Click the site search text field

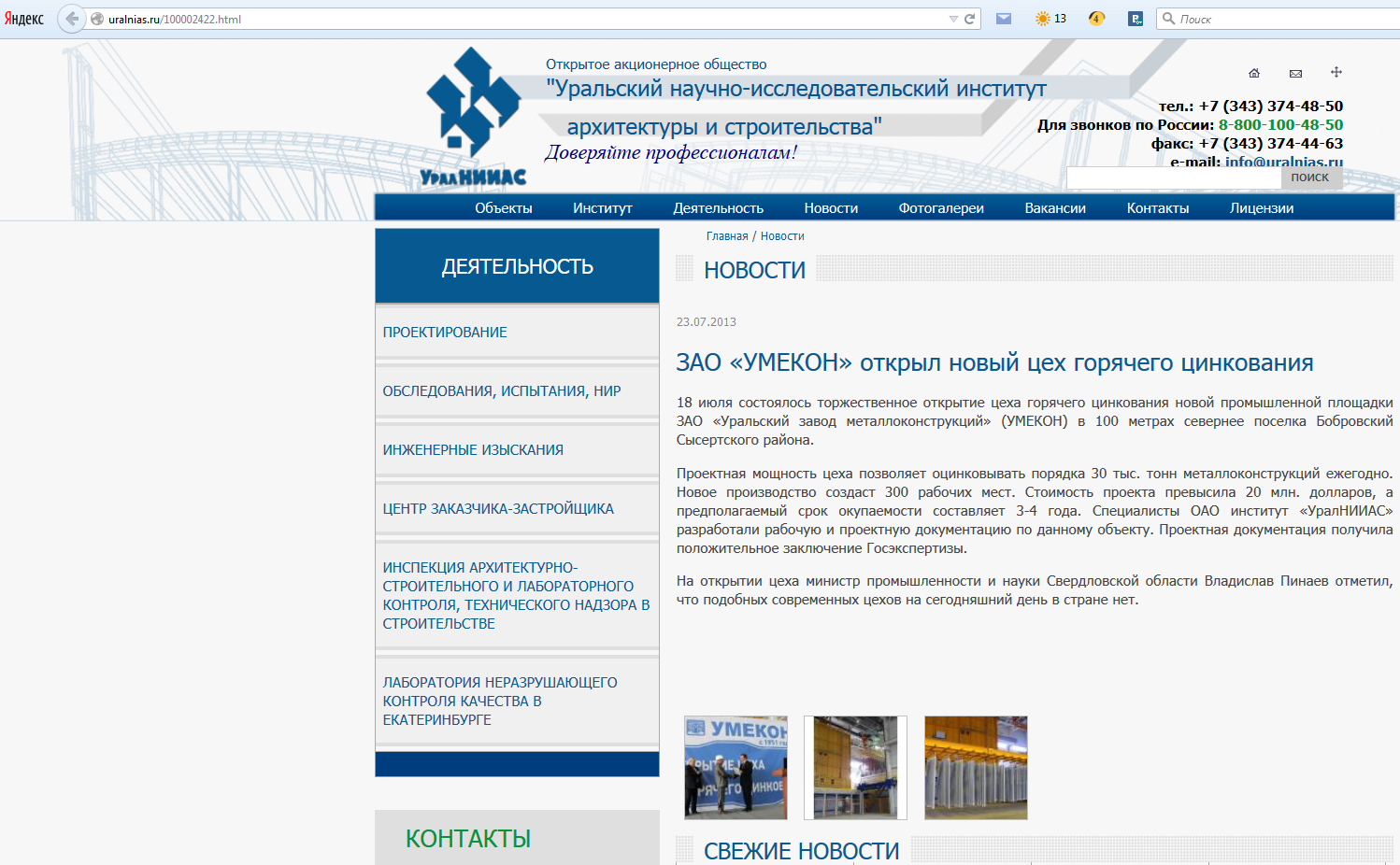pos(1174,177)
